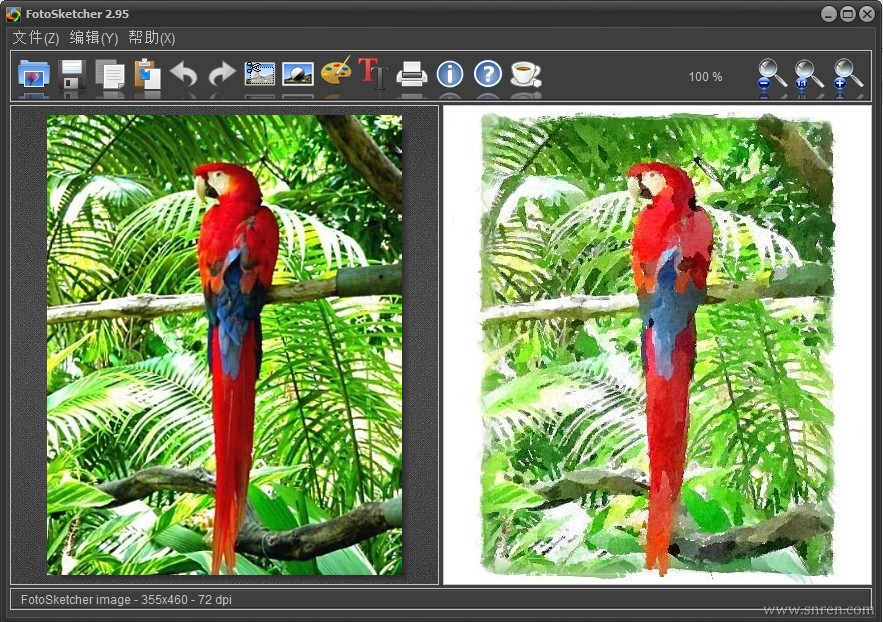
Task: Save the drawing using the floppy disk icon
Action: (x=72, y=73)
